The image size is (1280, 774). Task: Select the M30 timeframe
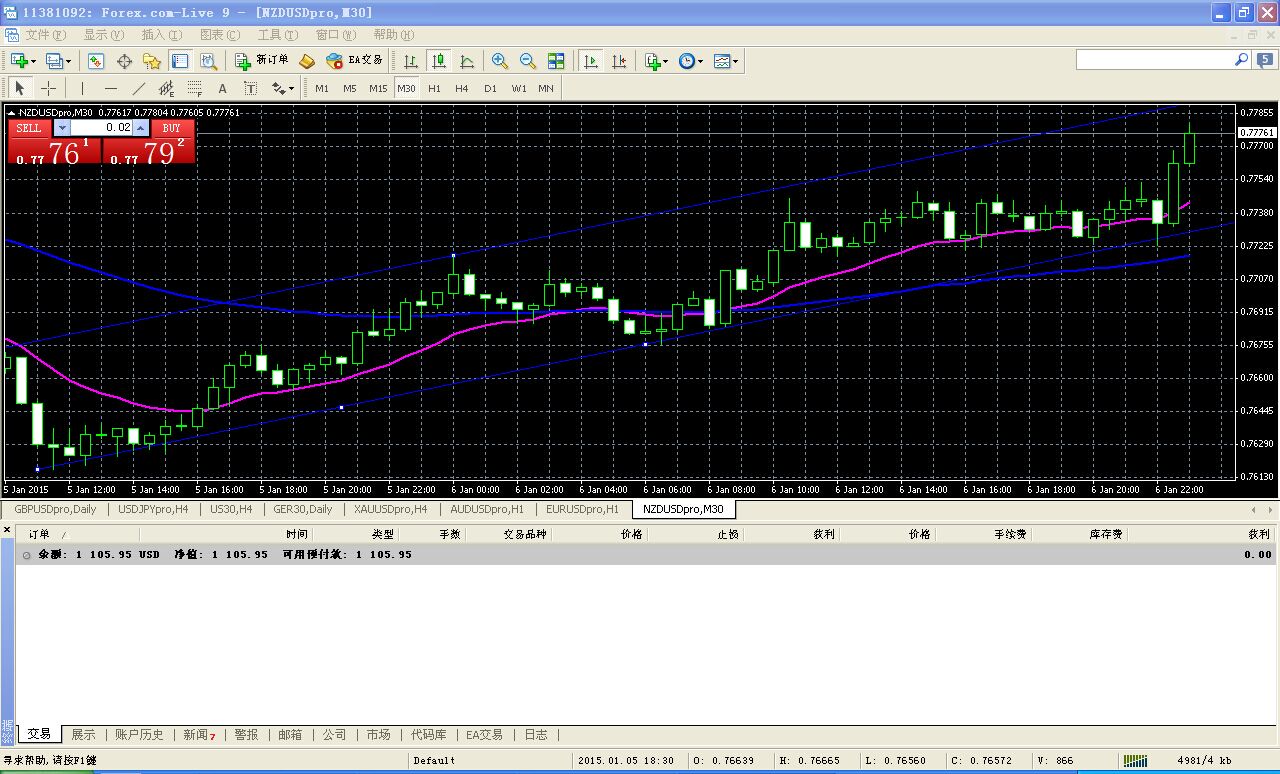pos(406,88)
